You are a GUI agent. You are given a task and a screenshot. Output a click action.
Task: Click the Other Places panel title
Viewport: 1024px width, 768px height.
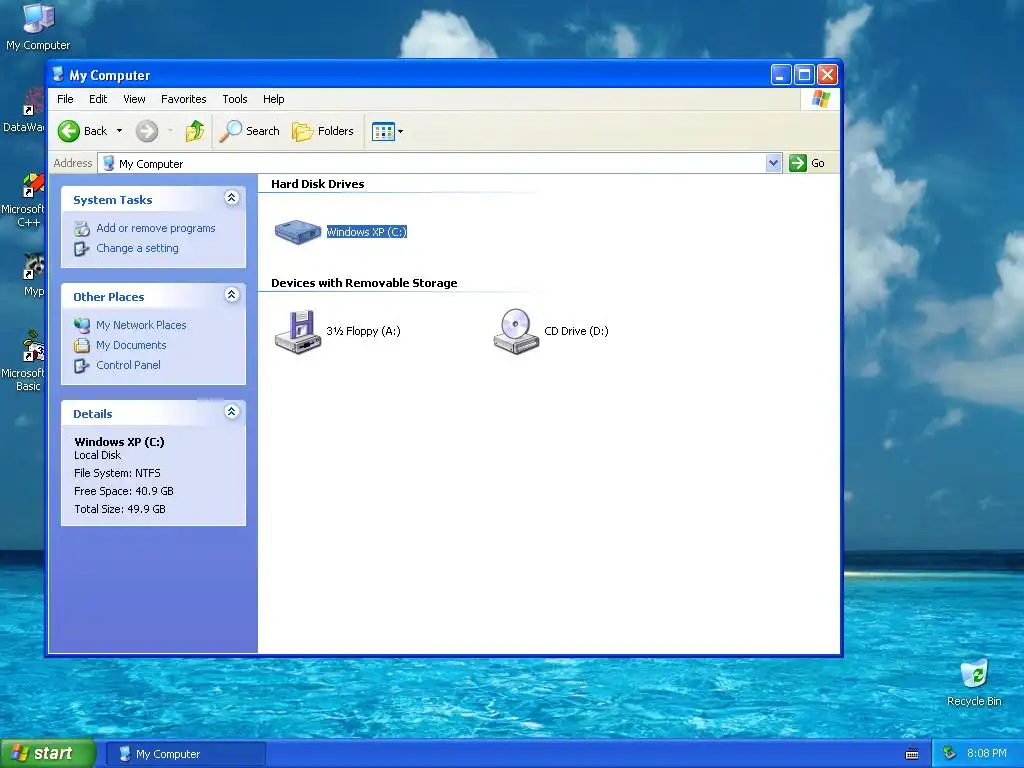(108, 296)
